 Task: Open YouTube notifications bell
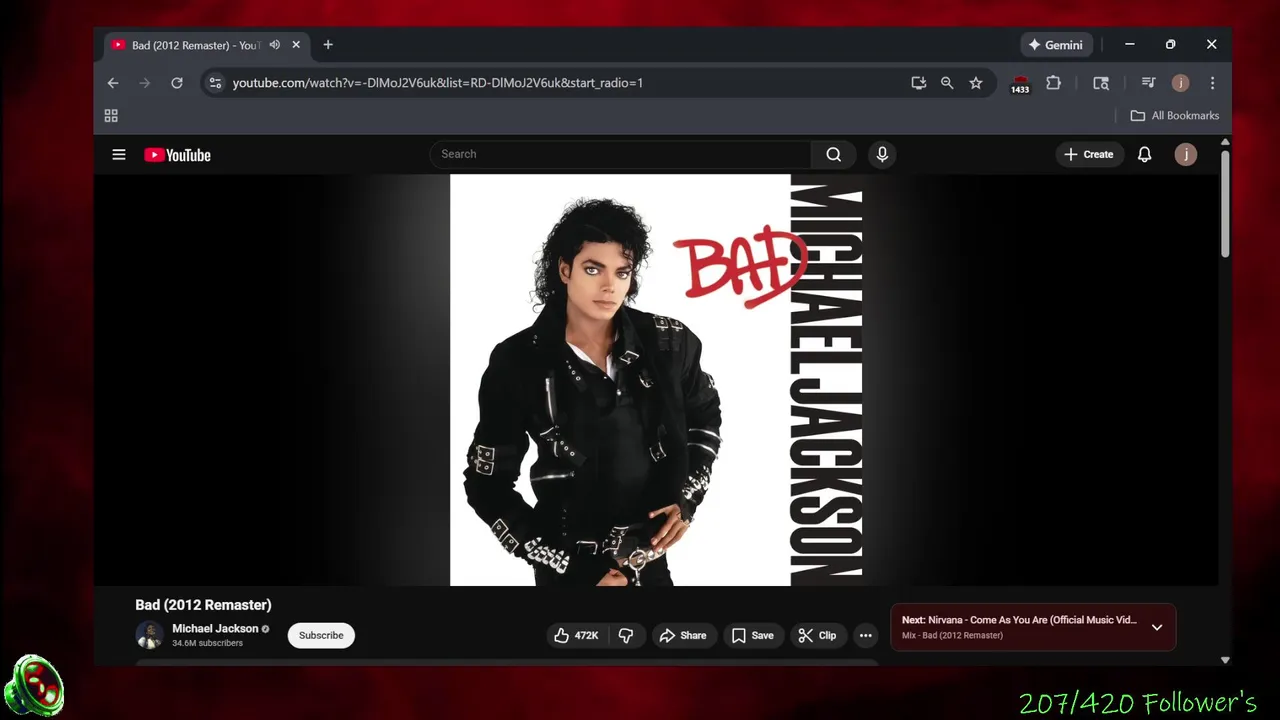point(1144,154)
